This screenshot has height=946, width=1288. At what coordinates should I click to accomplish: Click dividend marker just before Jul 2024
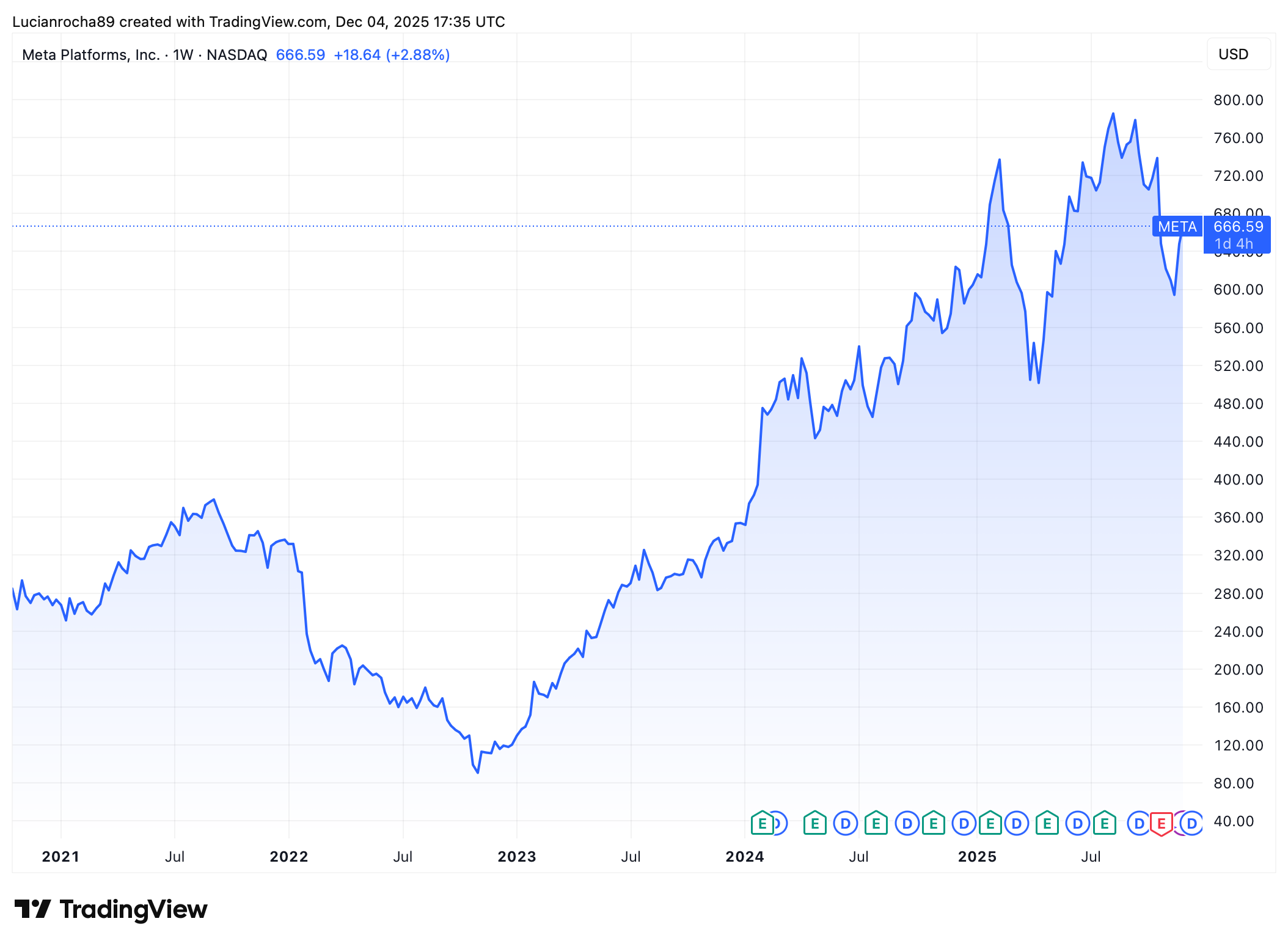pos(846,823)
